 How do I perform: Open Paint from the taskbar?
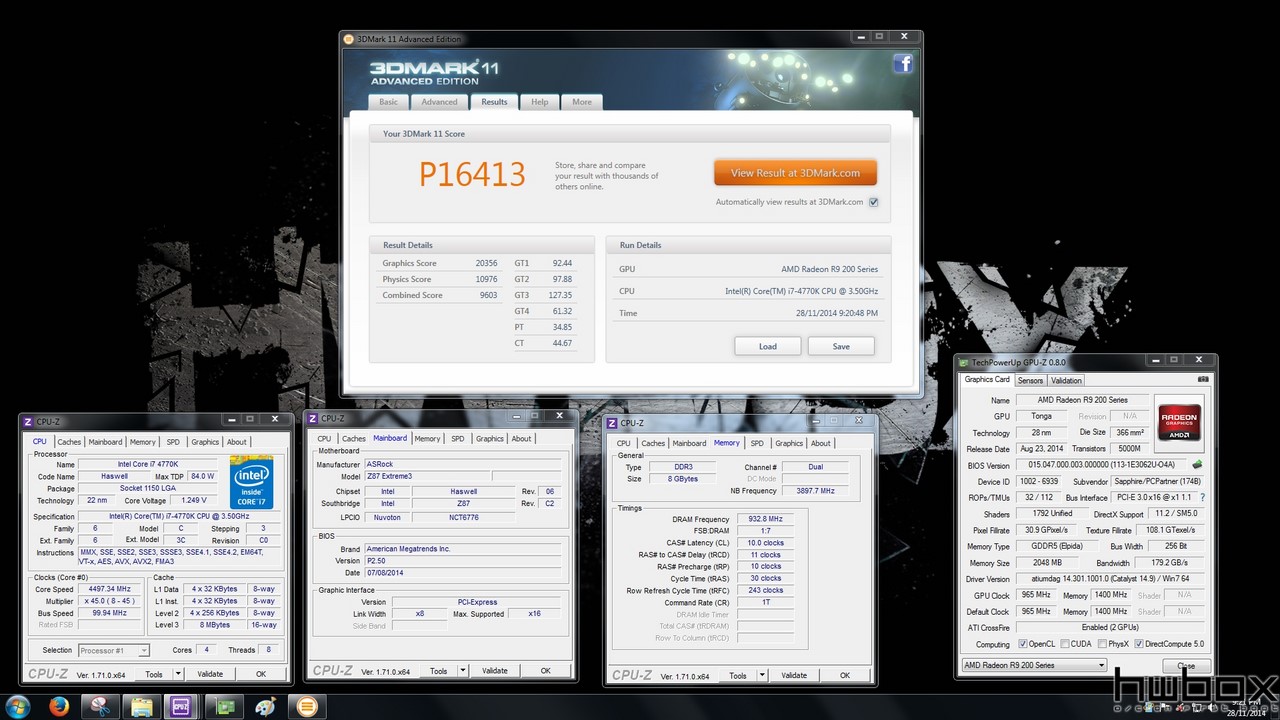[265, 707]
